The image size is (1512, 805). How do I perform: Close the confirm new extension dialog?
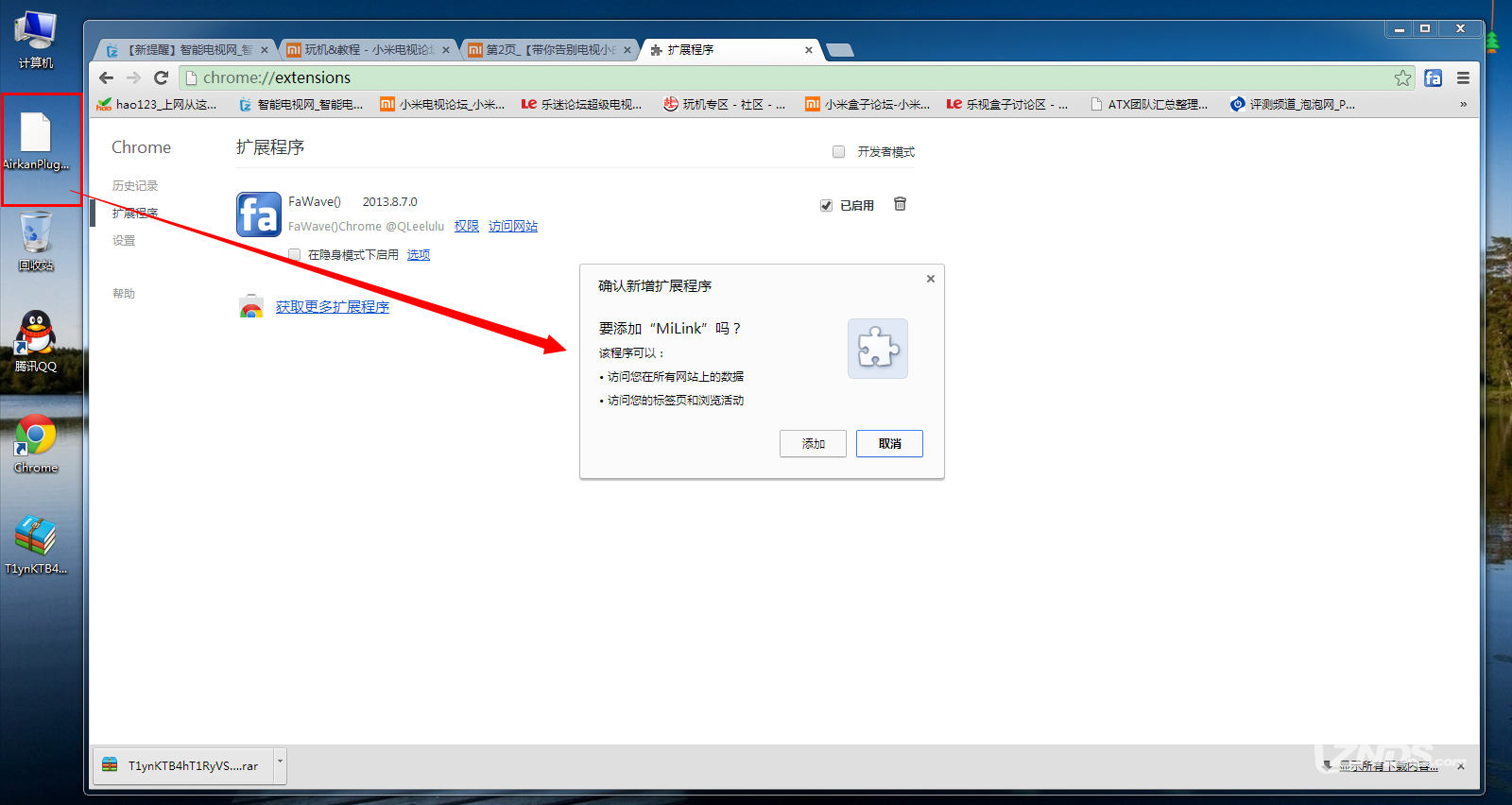pyautogui.click(x=931, y=279)
